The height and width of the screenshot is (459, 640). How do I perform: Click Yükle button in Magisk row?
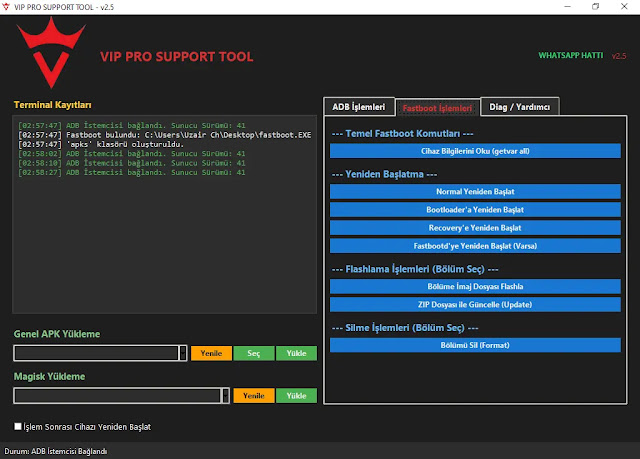[296, 396]
